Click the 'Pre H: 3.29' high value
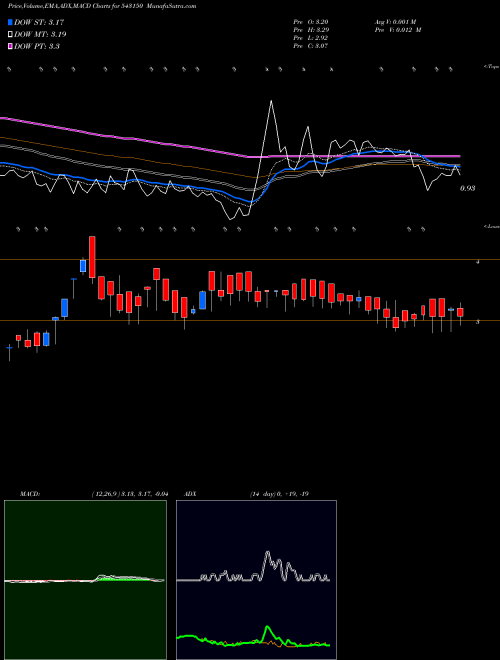The width and height of the screenshot is (500, 660). tap(311, 30)
